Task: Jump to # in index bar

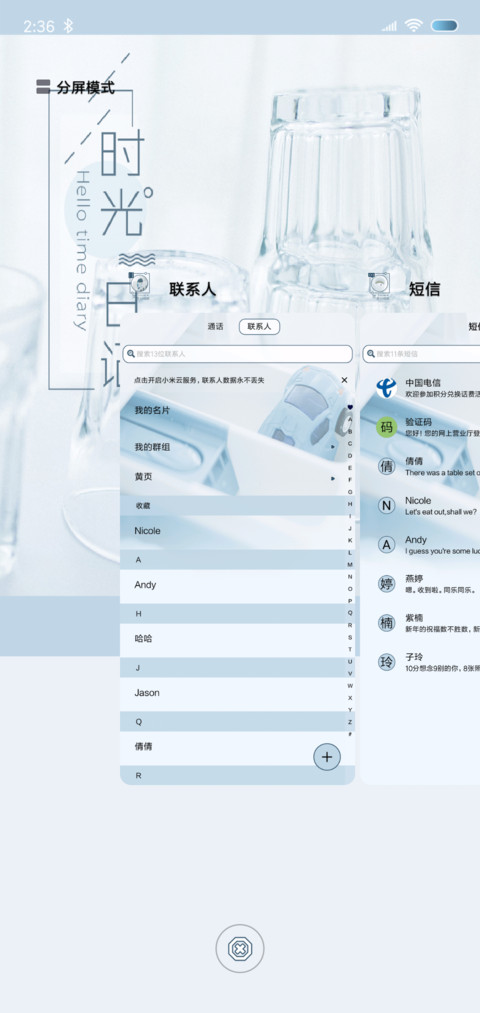Action: click(350, 734)
